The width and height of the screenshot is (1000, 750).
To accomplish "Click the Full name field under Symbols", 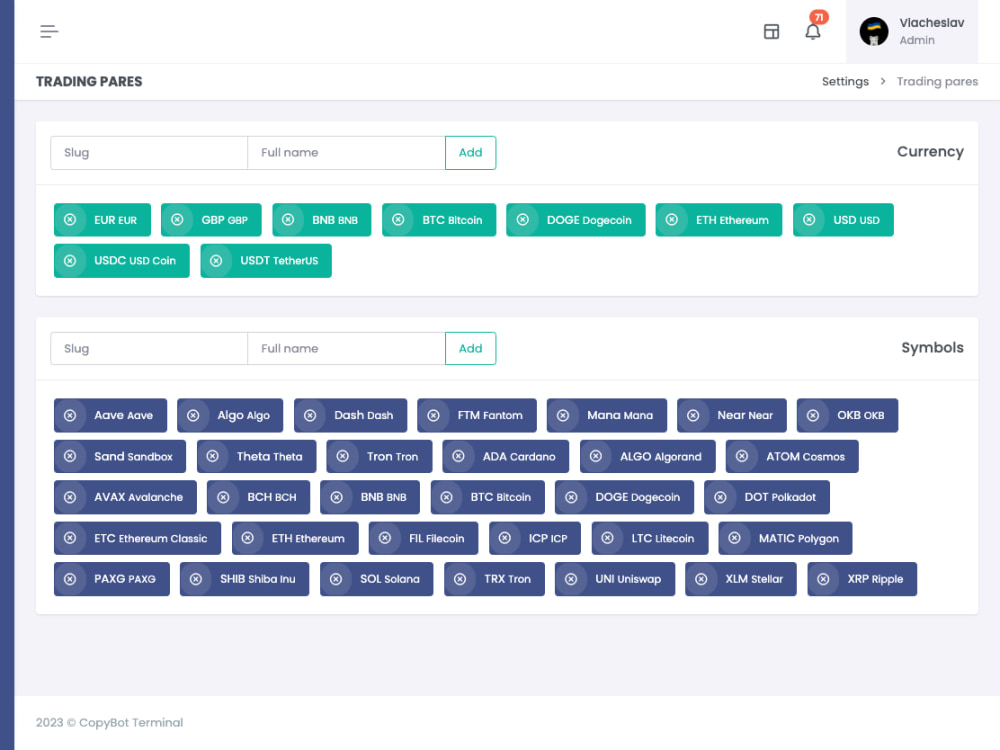I will coord(345,348).
